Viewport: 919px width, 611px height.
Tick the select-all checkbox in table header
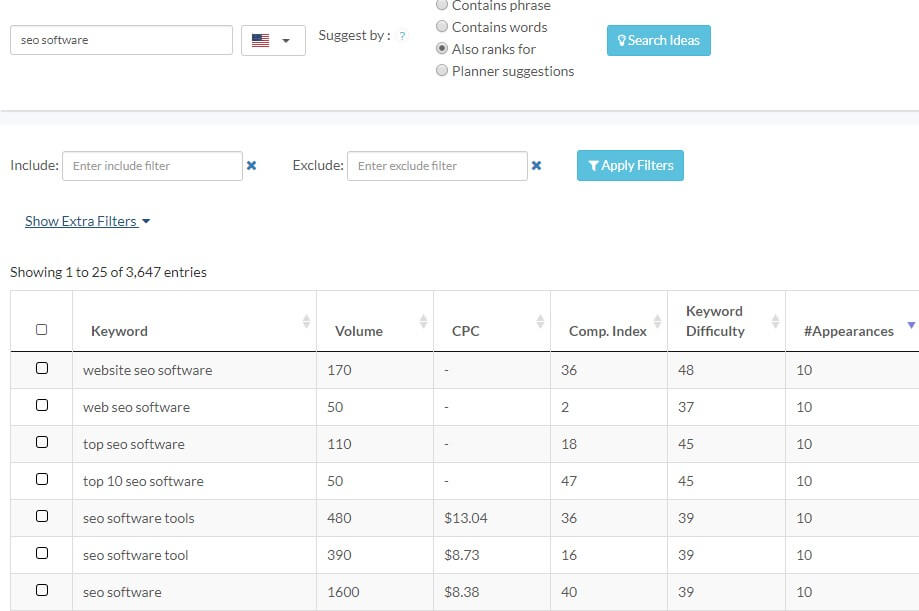[x=42, y=330]
